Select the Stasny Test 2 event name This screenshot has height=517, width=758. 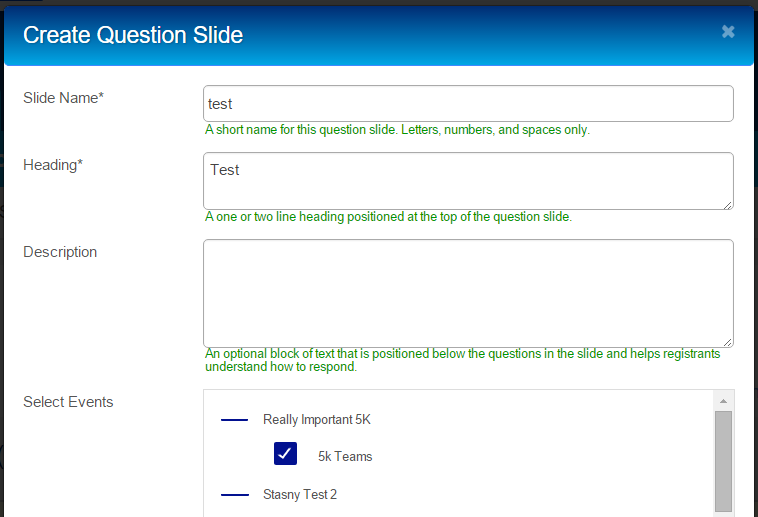tap(300, 495)
